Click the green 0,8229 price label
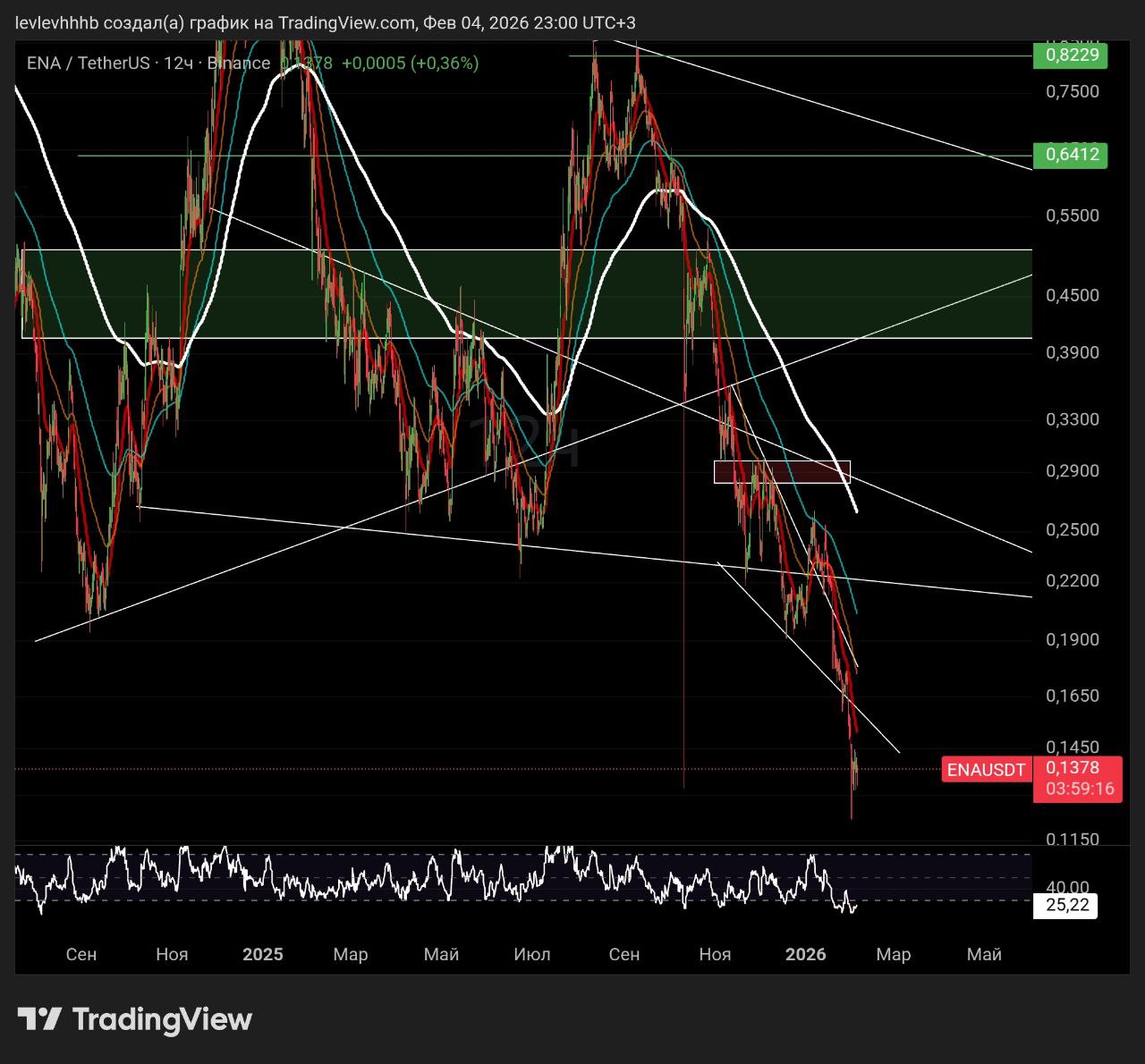Image resolution: width=1145 pixels, height=1064 pixels. click(x=1070, y=55)
